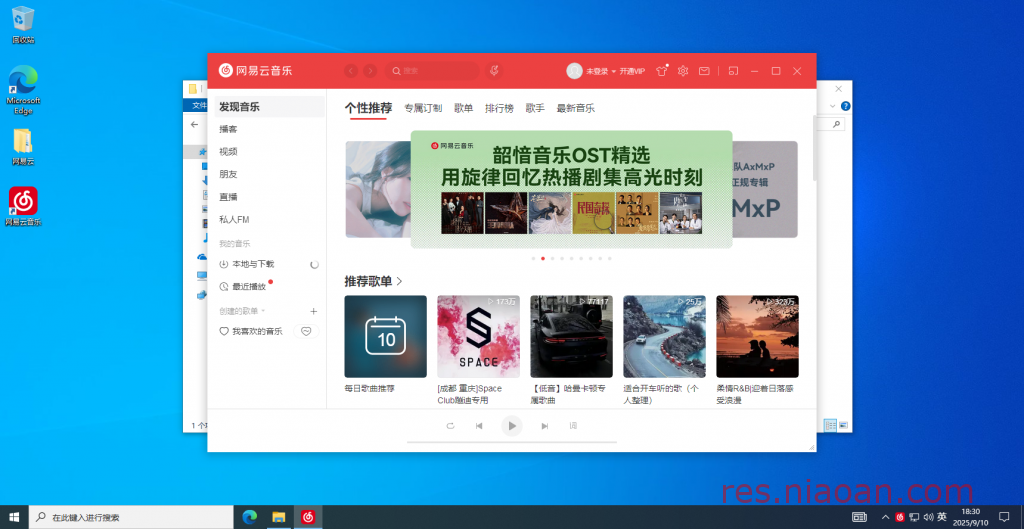Viewport: 1024px width, 529px height.
Task: Go back with the navigation arrow
Action: pyautogui.click(x=351, y=71)
